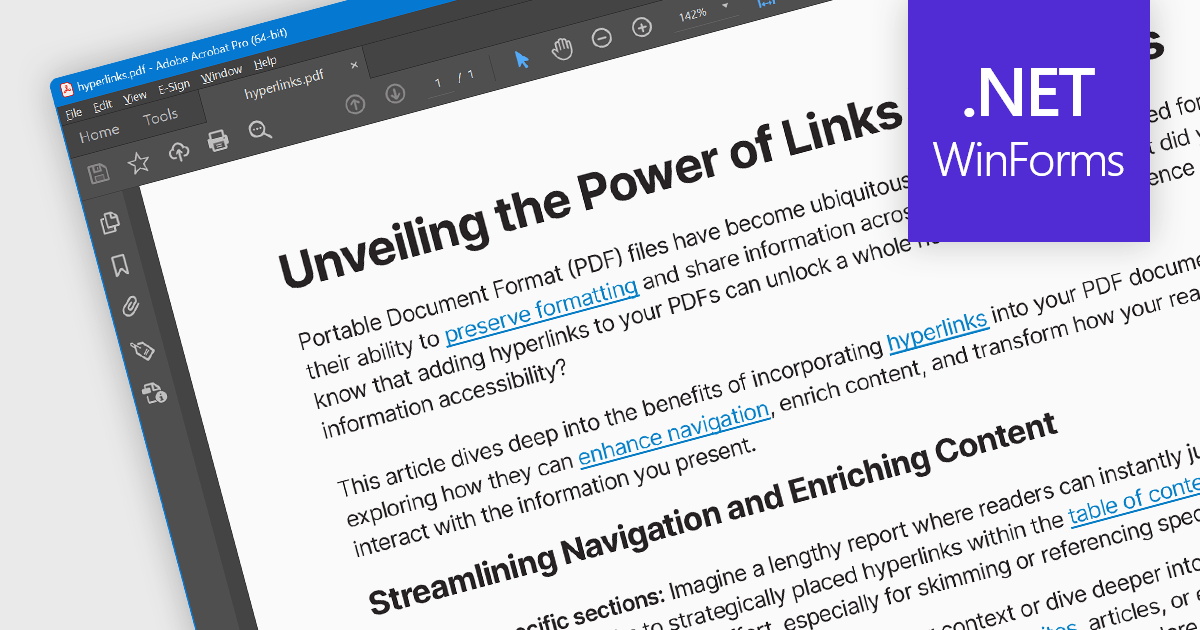The image size is (1200, 630).
Task: Follow the 'table of conte' link
Action: 1133,499
